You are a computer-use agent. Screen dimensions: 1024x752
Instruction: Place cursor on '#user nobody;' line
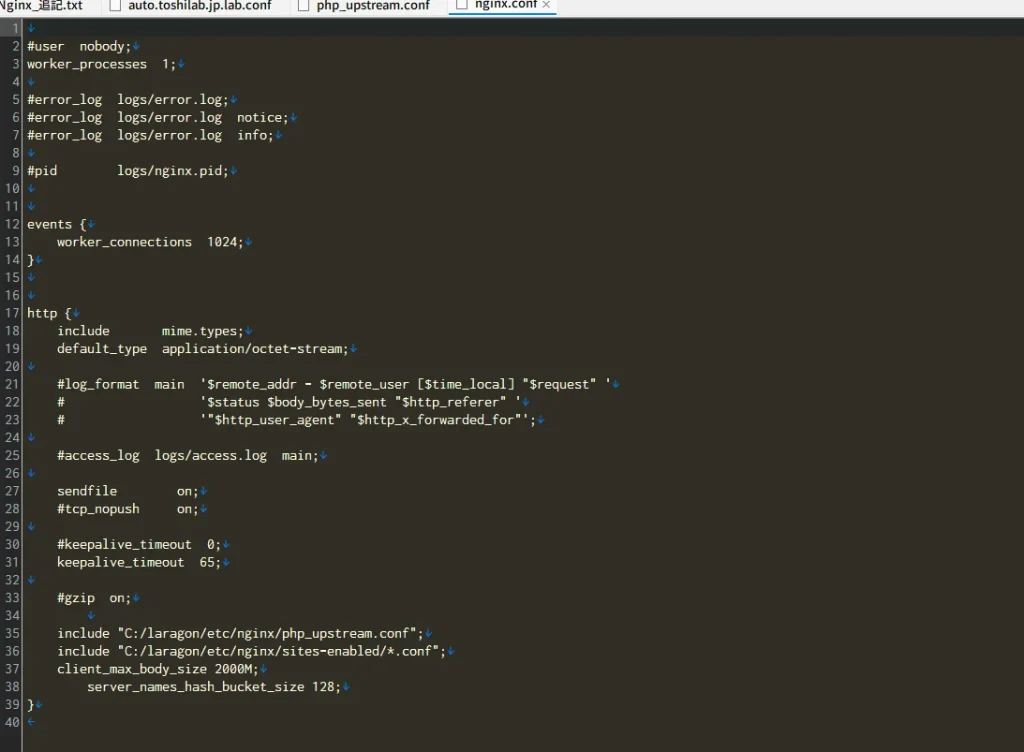(78, 46)
